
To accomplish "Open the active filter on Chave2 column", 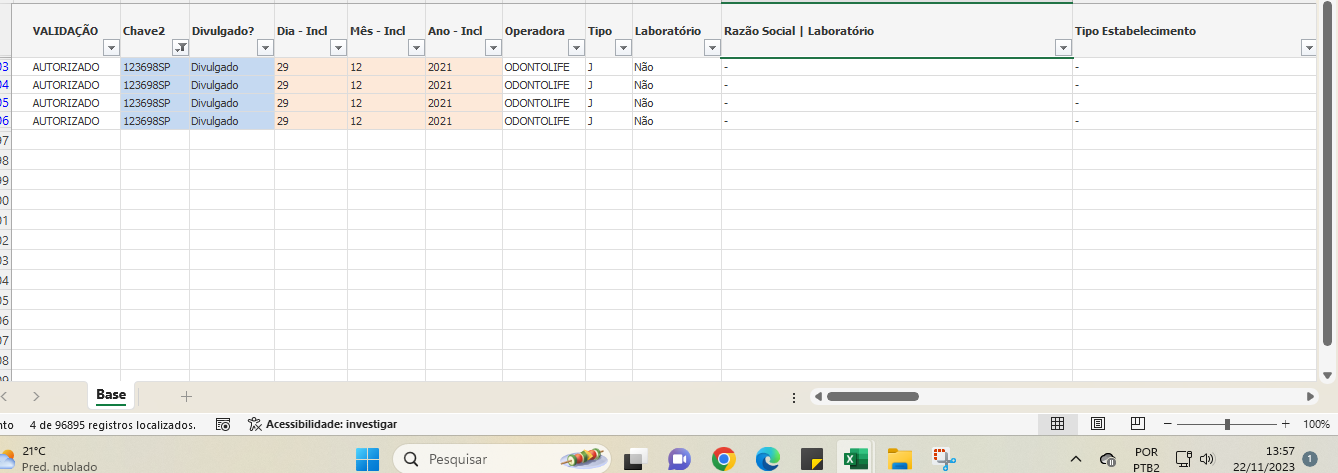I will click(x=180, y=48).
